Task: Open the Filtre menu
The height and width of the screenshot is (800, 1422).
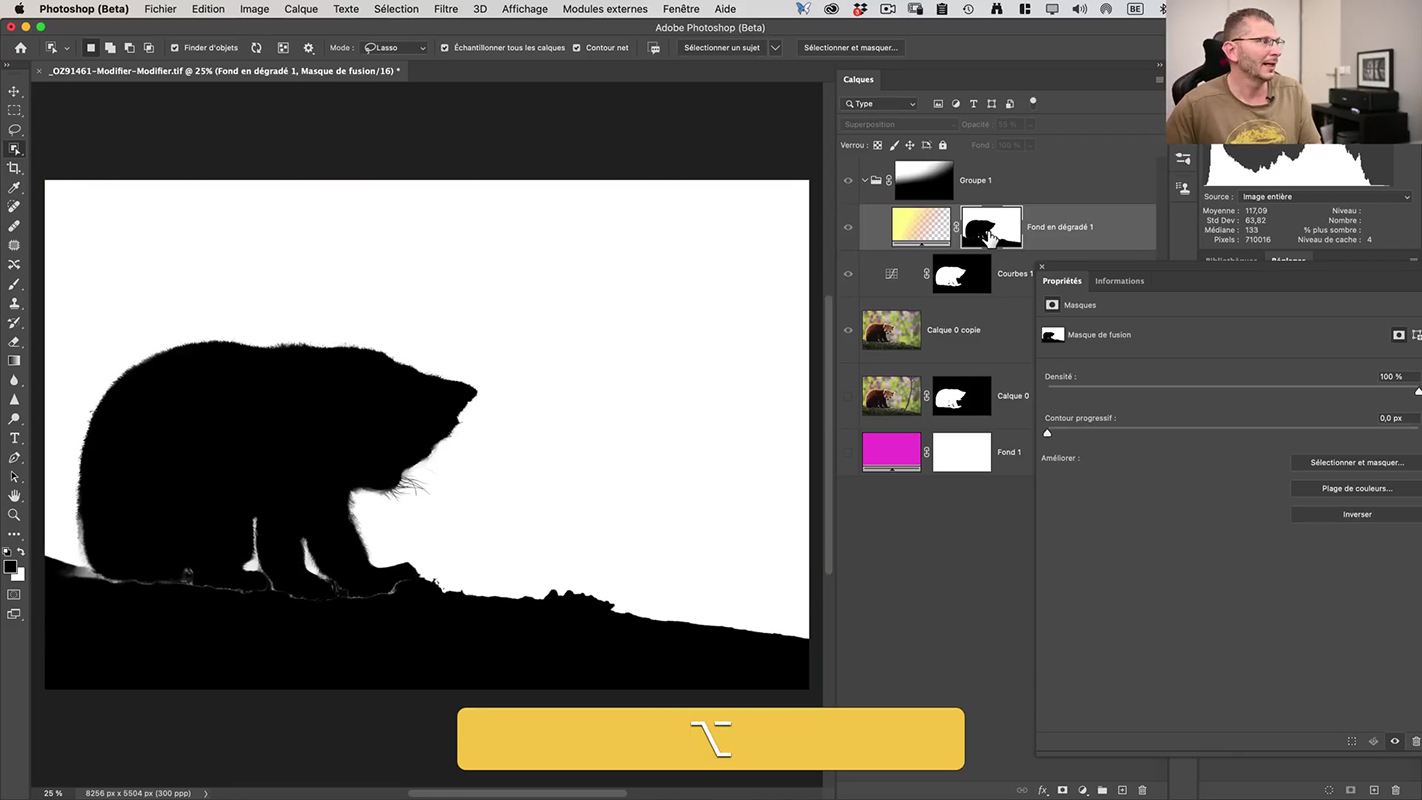Action: (x=446, y=9)
